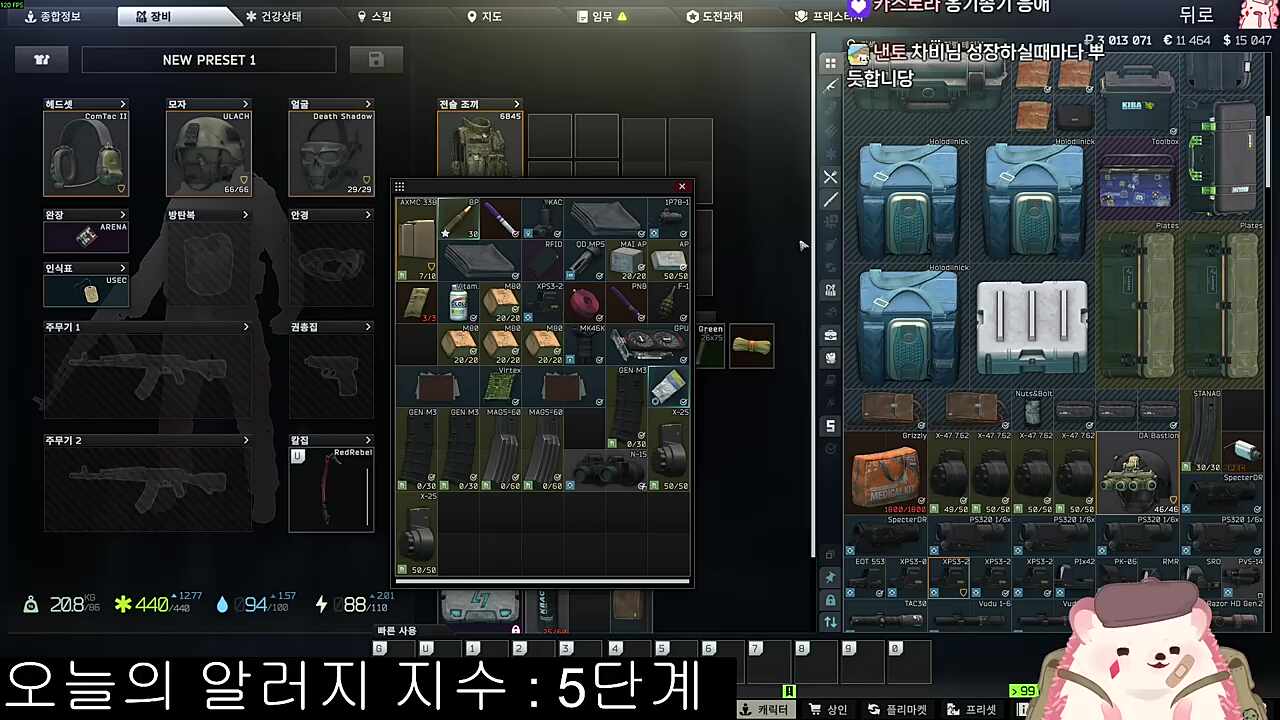Close the open container window
1280x720 pixels.
(682, 187)
